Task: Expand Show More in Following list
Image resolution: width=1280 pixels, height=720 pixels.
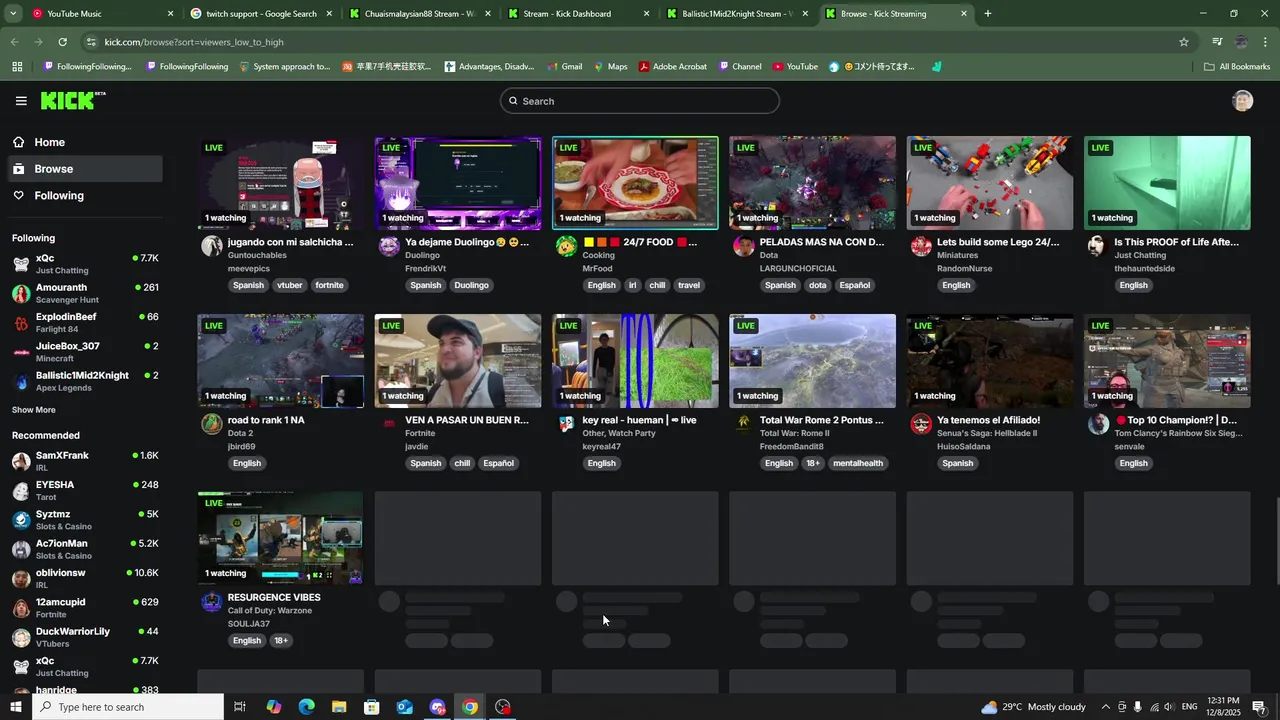Action: pos(34,410)
